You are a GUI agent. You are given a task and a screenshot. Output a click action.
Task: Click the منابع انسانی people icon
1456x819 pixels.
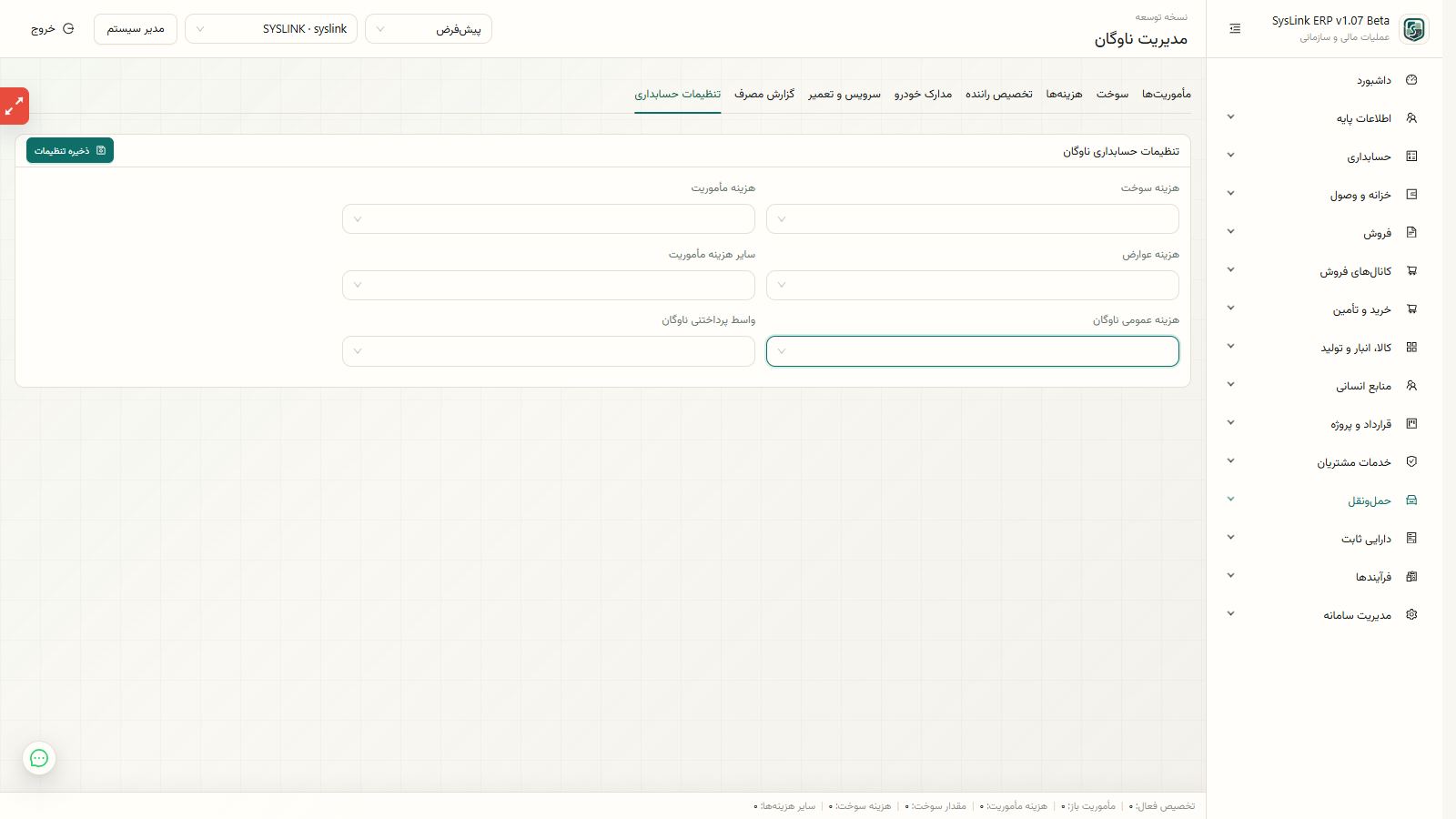(x=1411, y=386)
